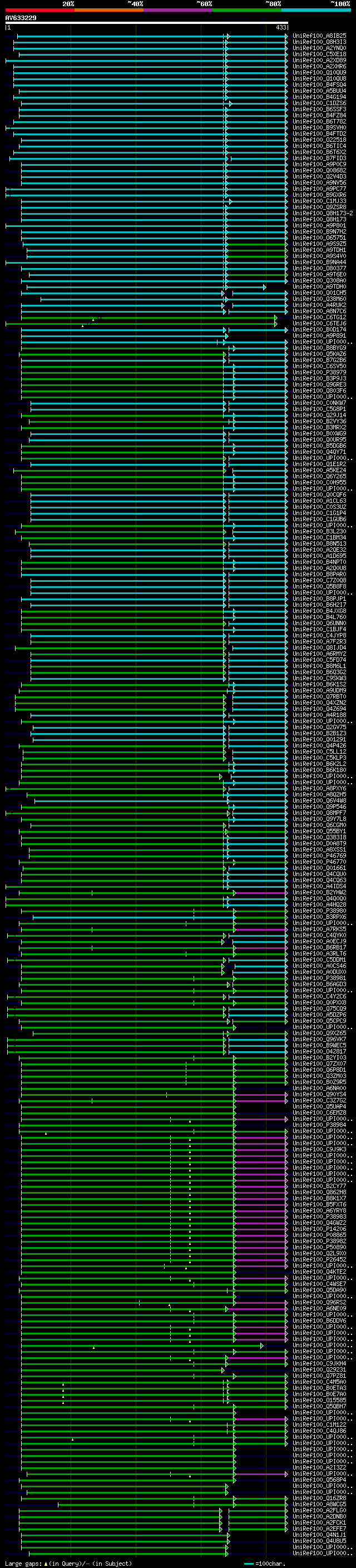Select the UniRef100_B4FSQ4 label
The height and width of the screenshot is (1568, 356).
[319, 85]
